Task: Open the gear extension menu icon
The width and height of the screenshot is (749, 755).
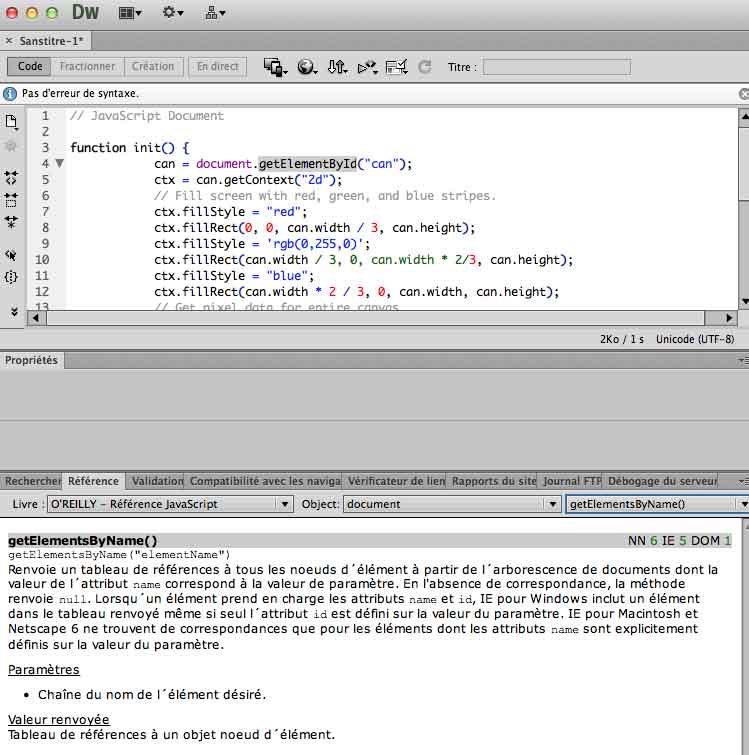Action: click(173, 13)
